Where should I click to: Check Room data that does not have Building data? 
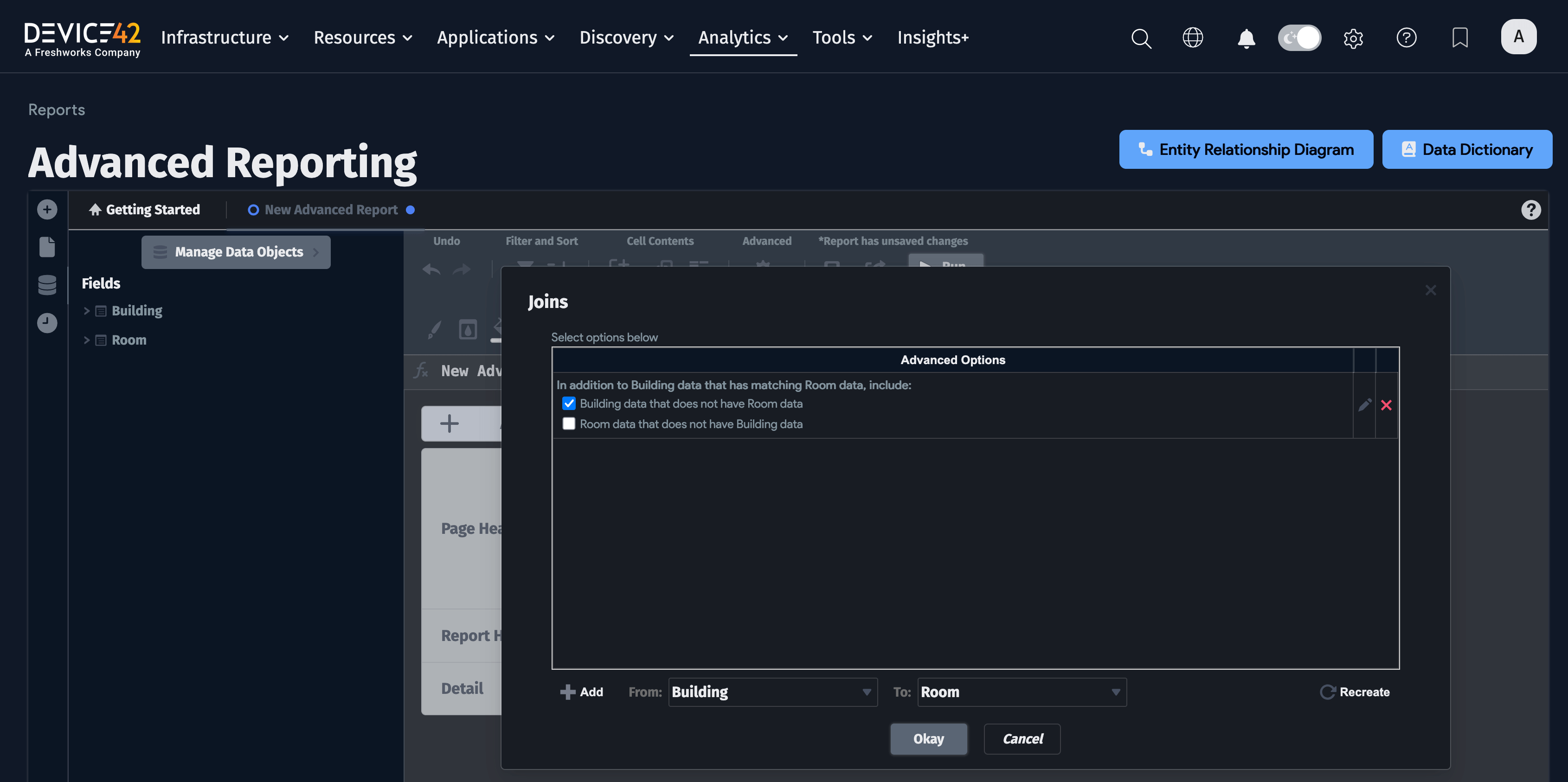tap(569, 423)
